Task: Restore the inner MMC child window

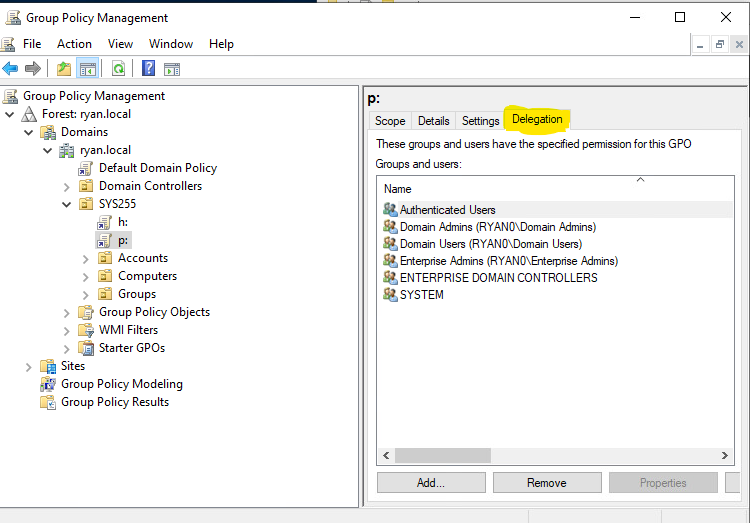Action: click(x=719, y=45)
